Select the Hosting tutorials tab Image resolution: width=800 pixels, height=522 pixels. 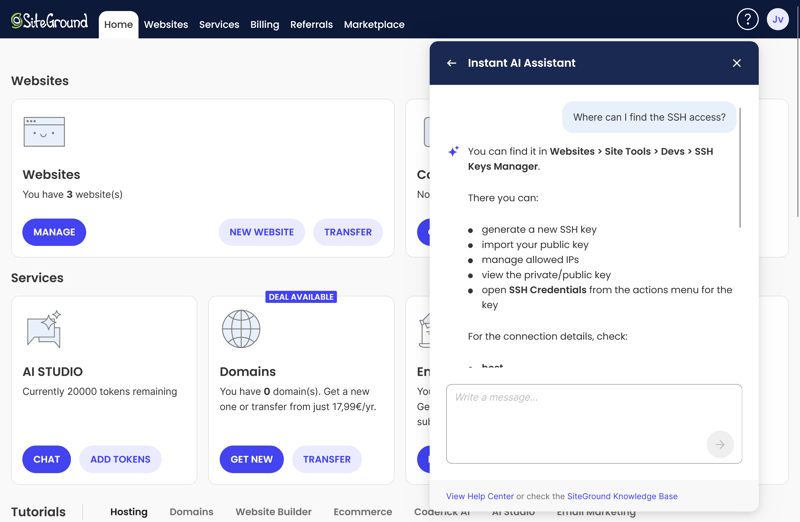[x=129, y=512]
